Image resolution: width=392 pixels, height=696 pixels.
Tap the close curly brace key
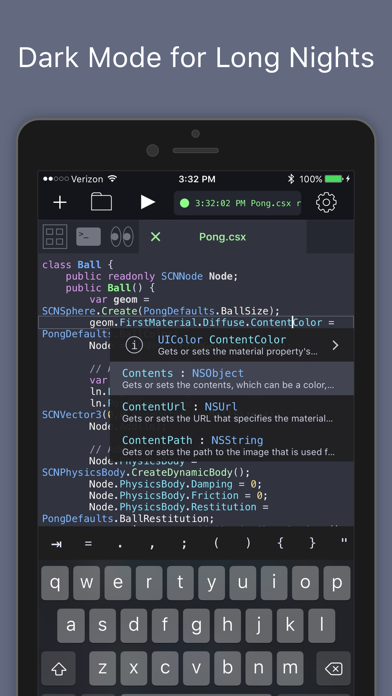pos(312,543)
